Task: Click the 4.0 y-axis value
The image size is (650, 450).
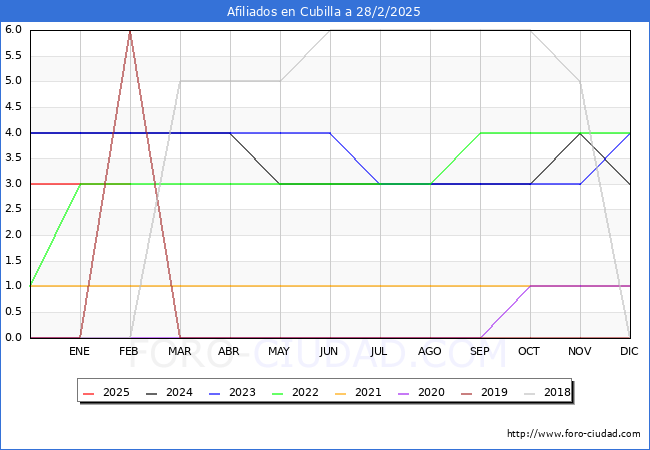Action: pyautogui.click(x=13, y=133)
